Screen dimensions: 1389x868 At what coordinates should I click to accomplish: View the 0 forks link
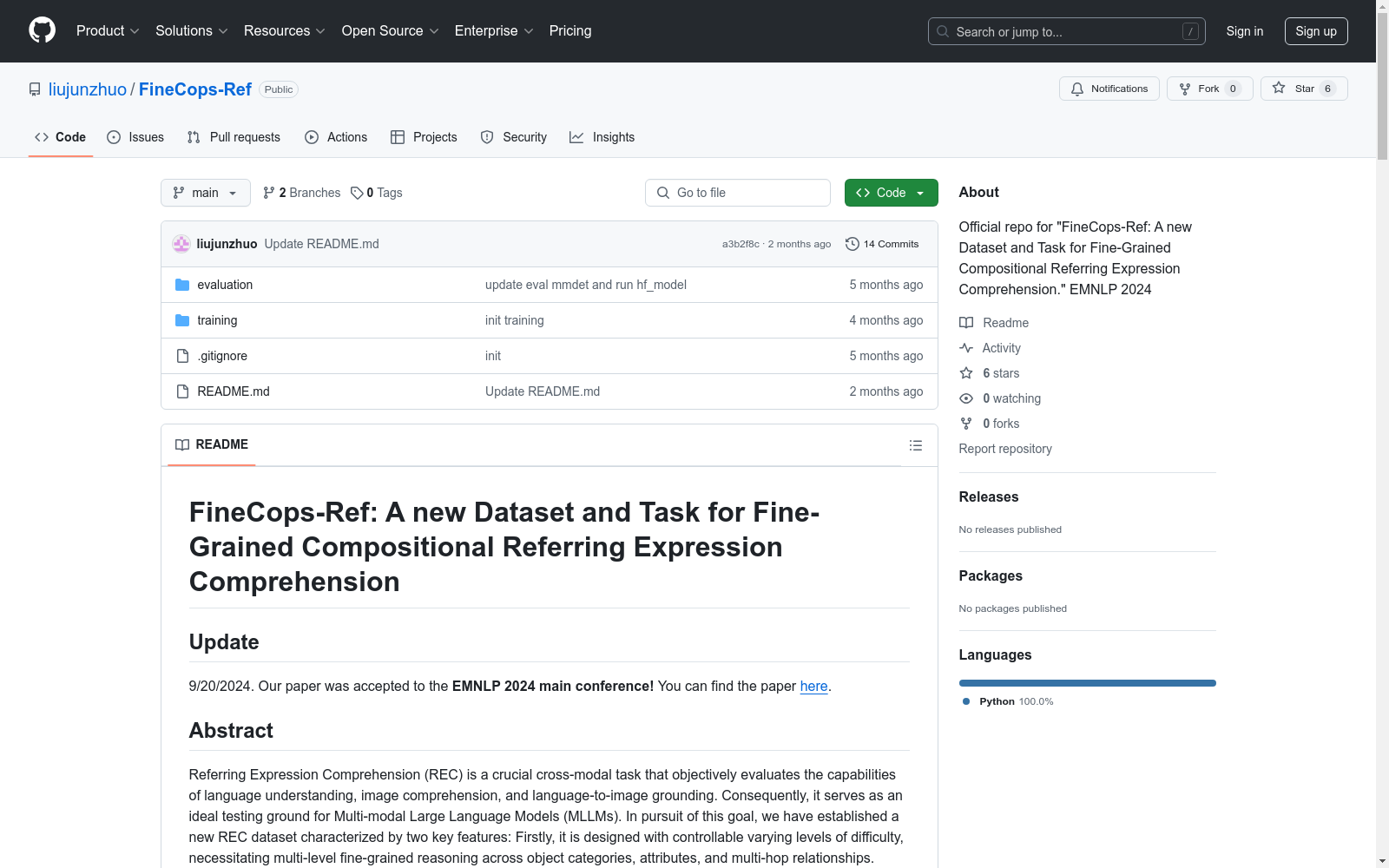point(990,424)
